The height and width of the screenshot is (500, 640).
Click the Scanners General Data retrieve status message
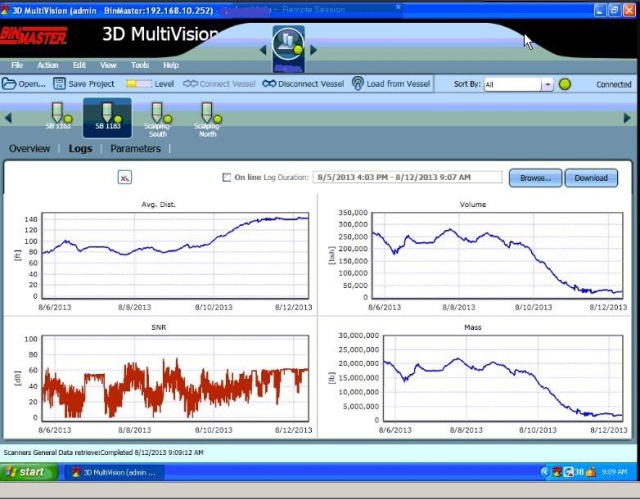coord(103,452)
